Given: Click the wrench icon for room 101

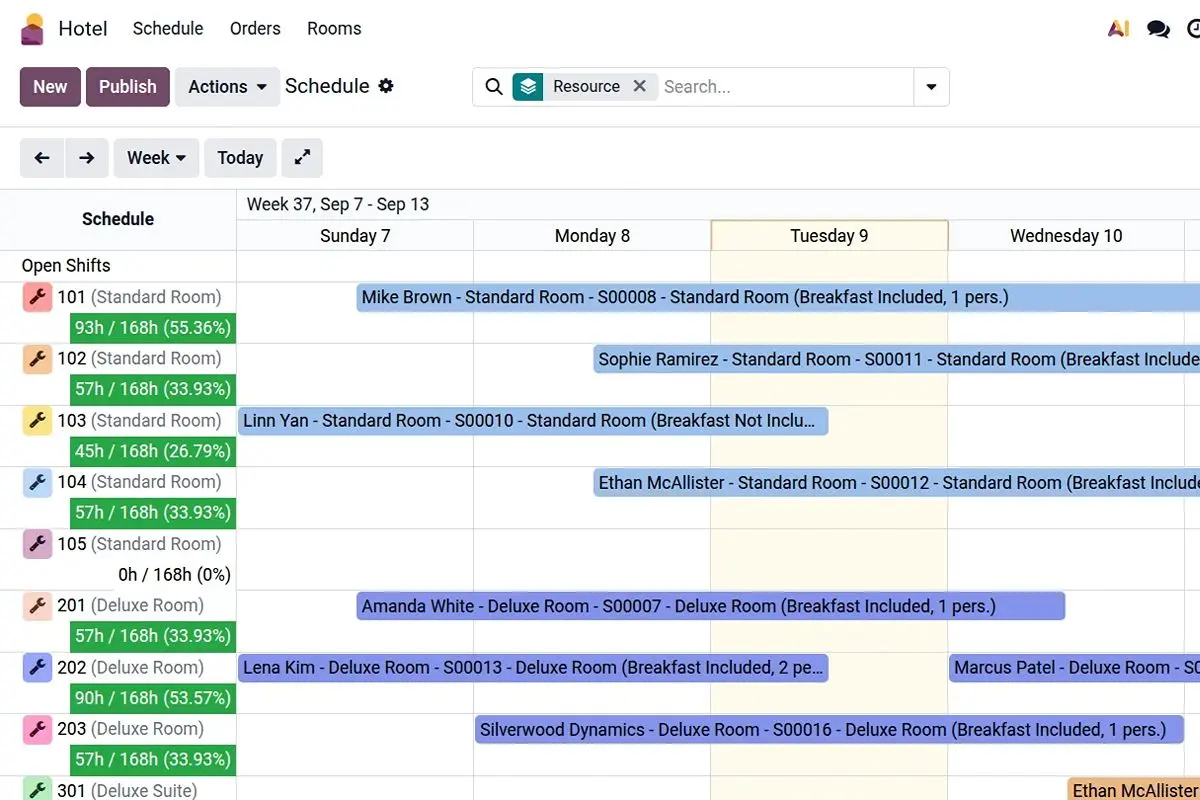Looking at the screenshot, I should pyautogui.click(x=38, y=297).
